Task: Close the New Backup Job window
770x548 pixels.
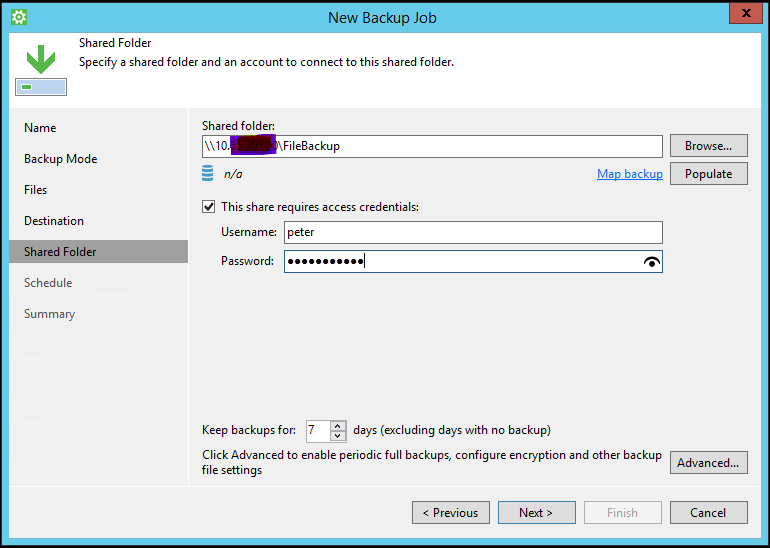Action: [x=741, y=15]
